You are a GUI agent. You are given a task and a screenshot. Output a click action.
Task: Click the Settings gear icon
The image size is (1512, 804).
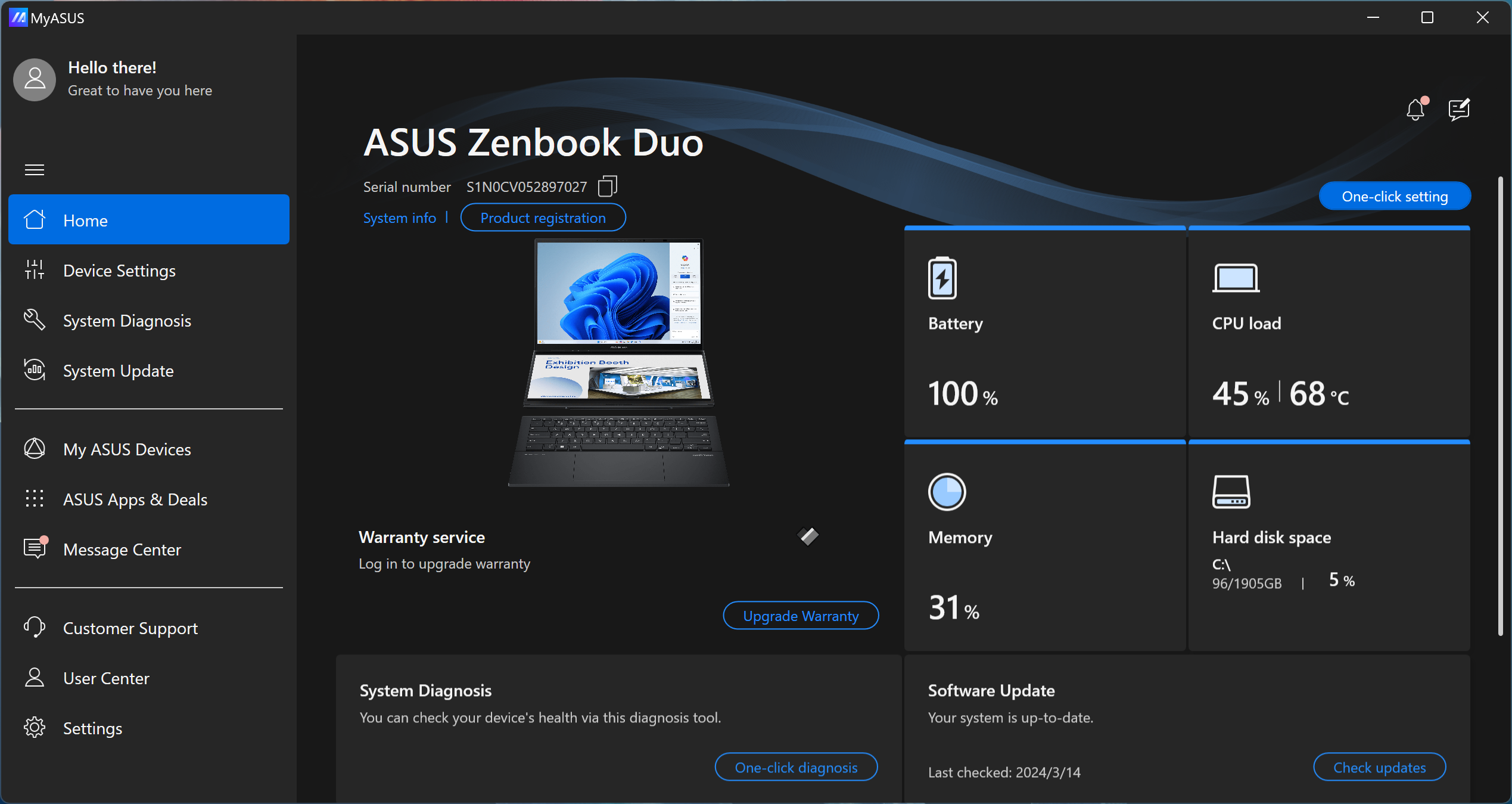pos(35,727)
